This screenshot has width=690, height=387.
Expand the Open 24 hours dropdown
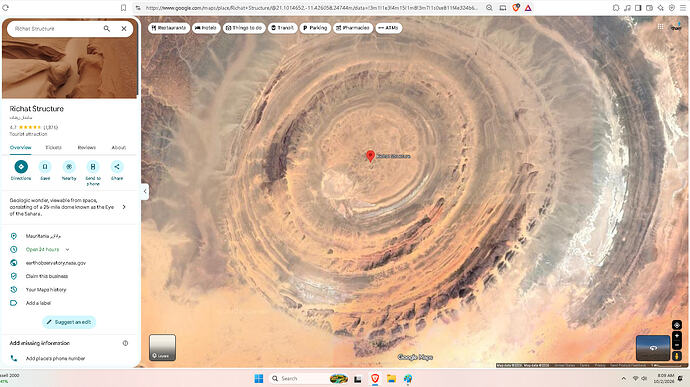pyautogui.click(x=67, y=250)
